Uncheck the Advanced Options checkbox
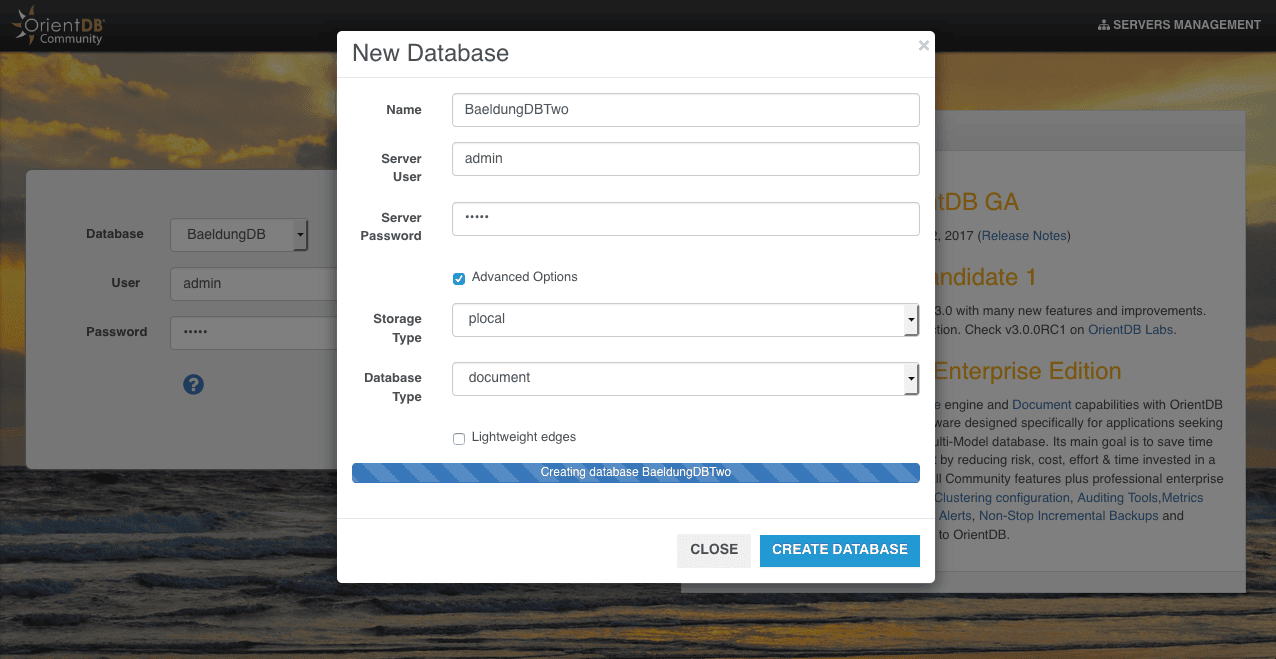The width and height of the screenshot is (1276, 659). tap(459, 278)
